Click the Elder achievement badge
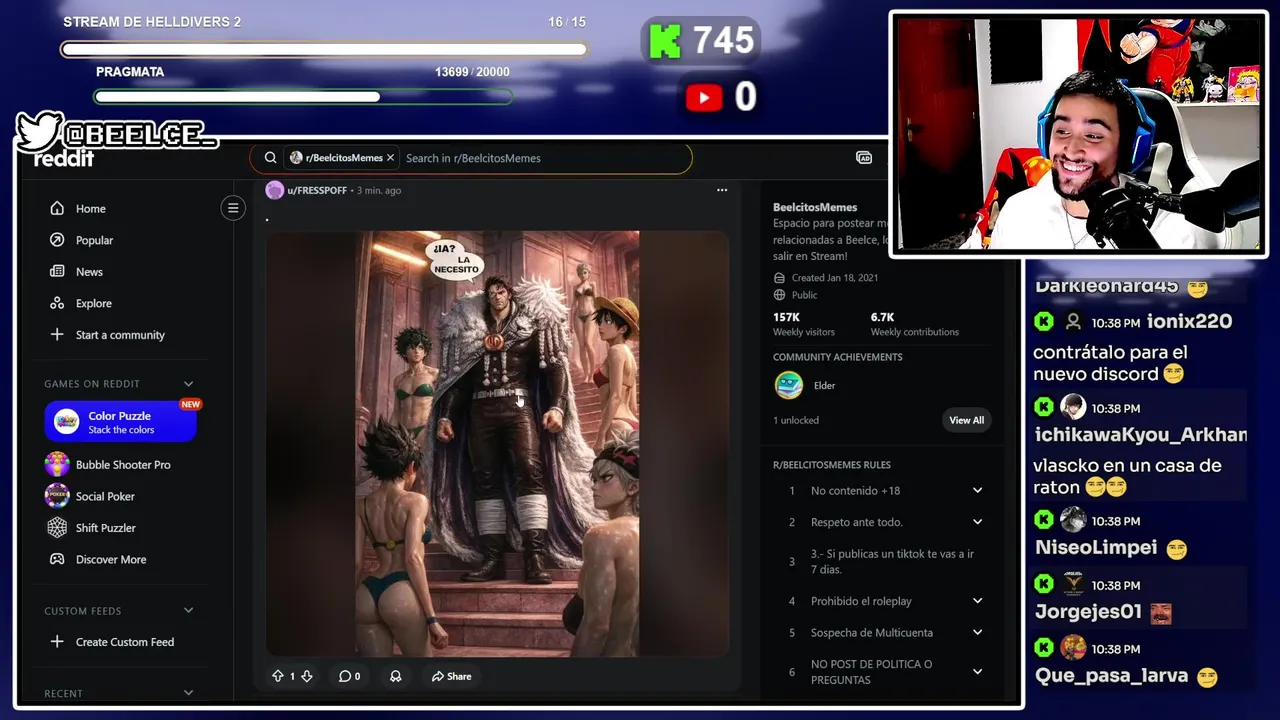Screen dimensions: 1280x720 pyautogui.click(x=789, y=385)
